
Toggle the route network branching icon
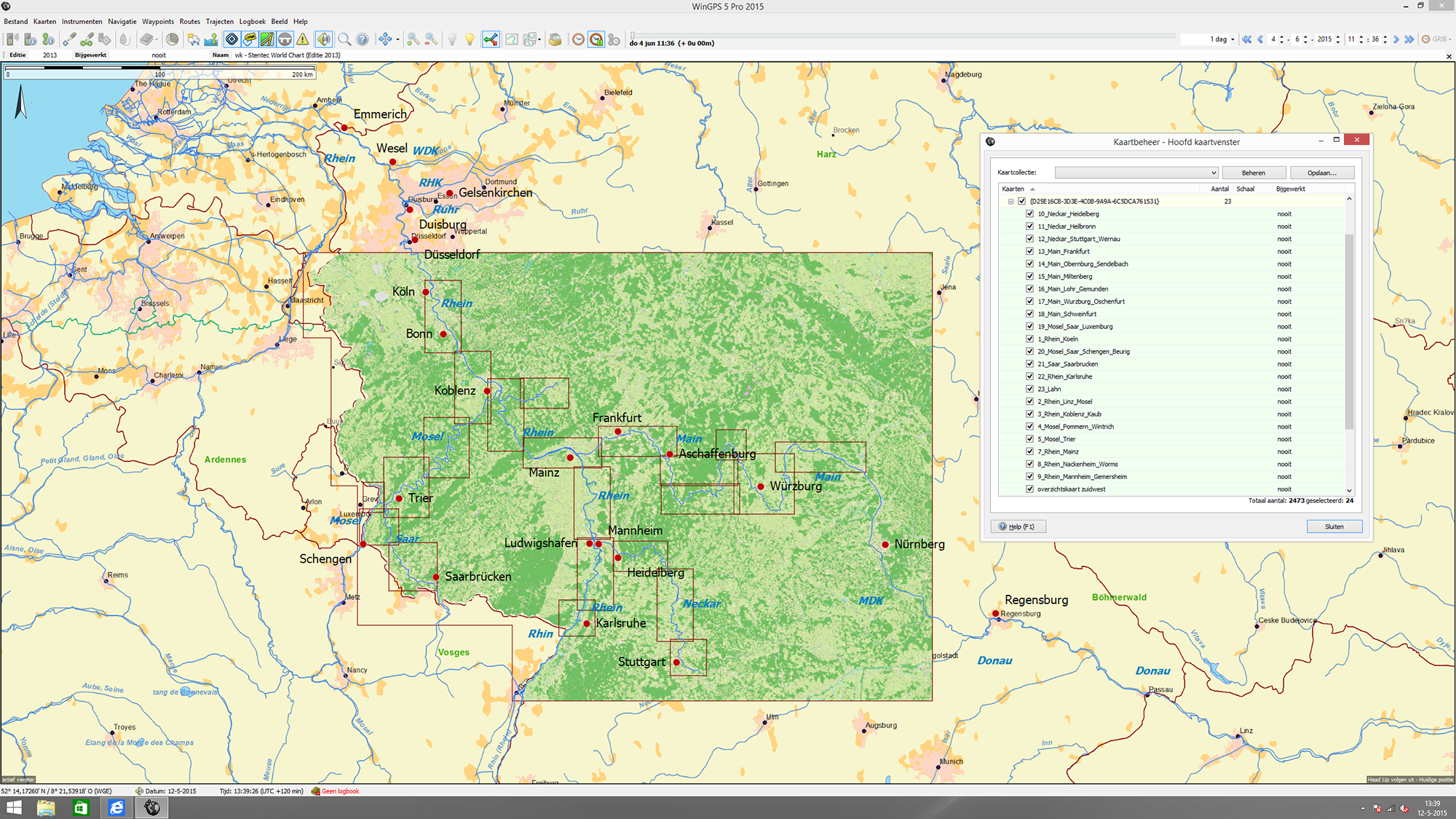(491, 39)
